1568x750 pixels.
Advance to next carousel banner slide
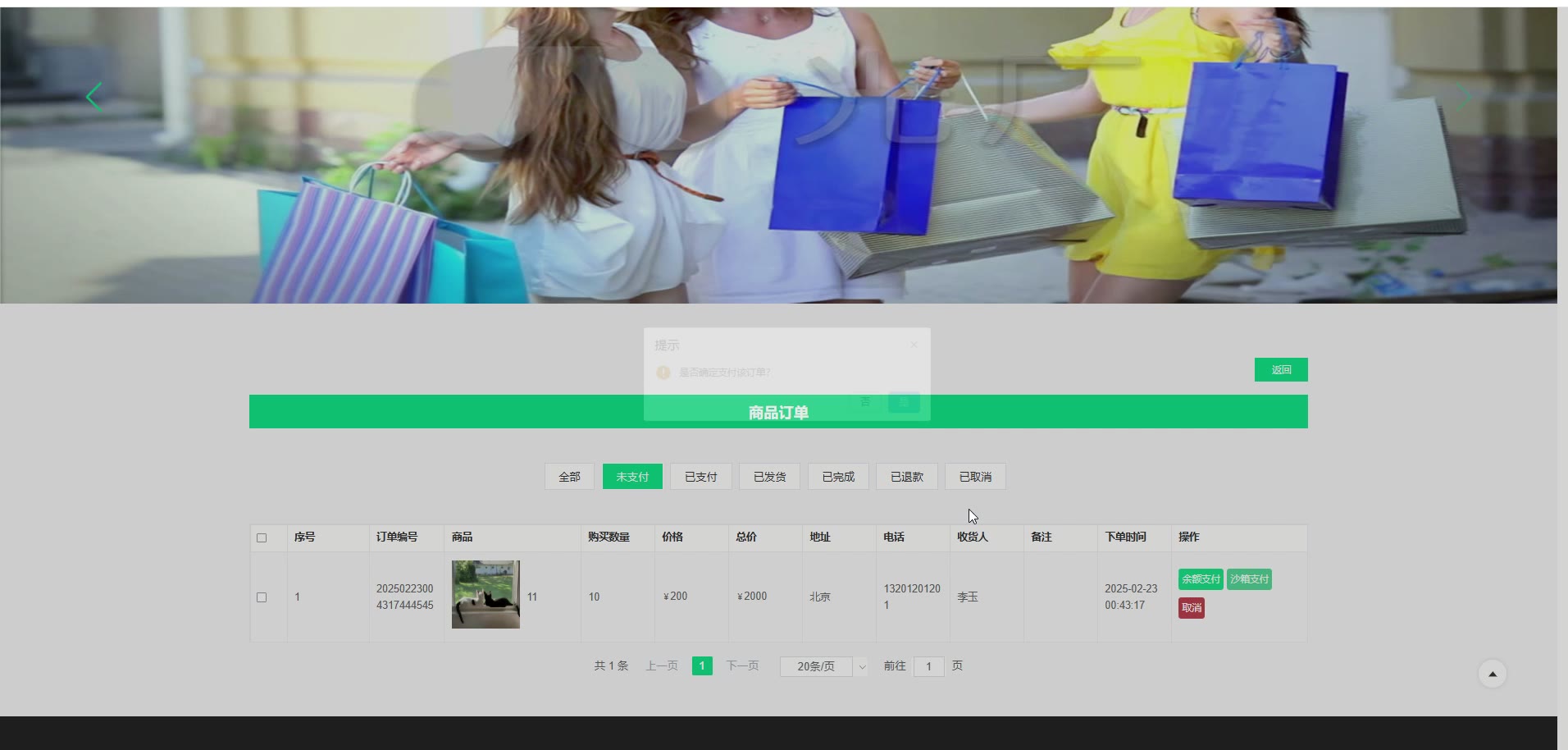click(x=1463, y=97)
